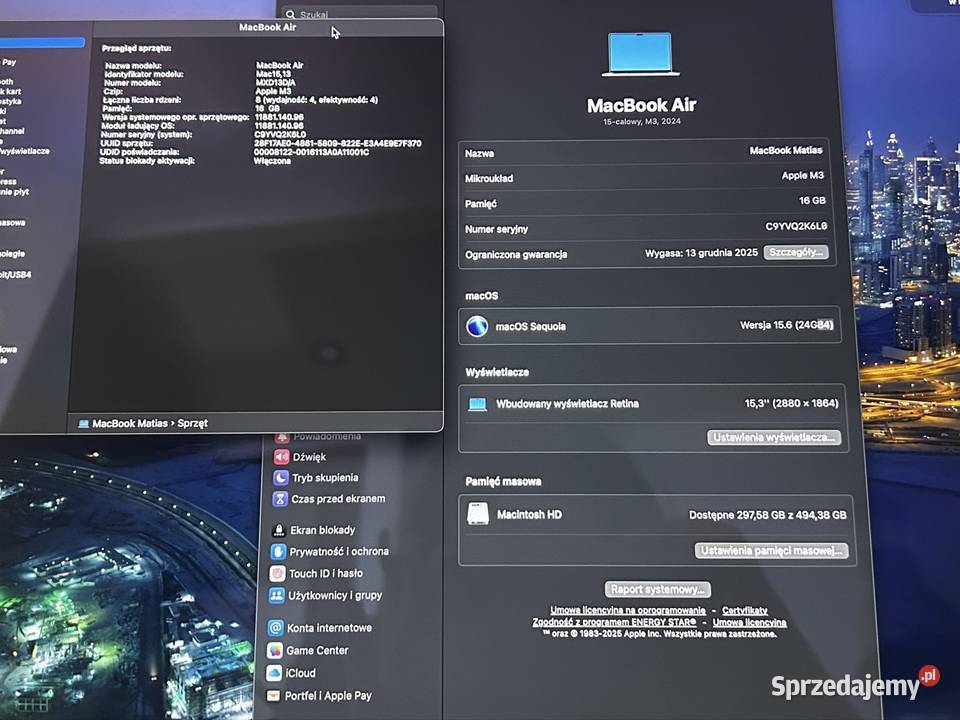Click the macOS Sequoia logo icon
960x720 pixels.
(477, 326)
